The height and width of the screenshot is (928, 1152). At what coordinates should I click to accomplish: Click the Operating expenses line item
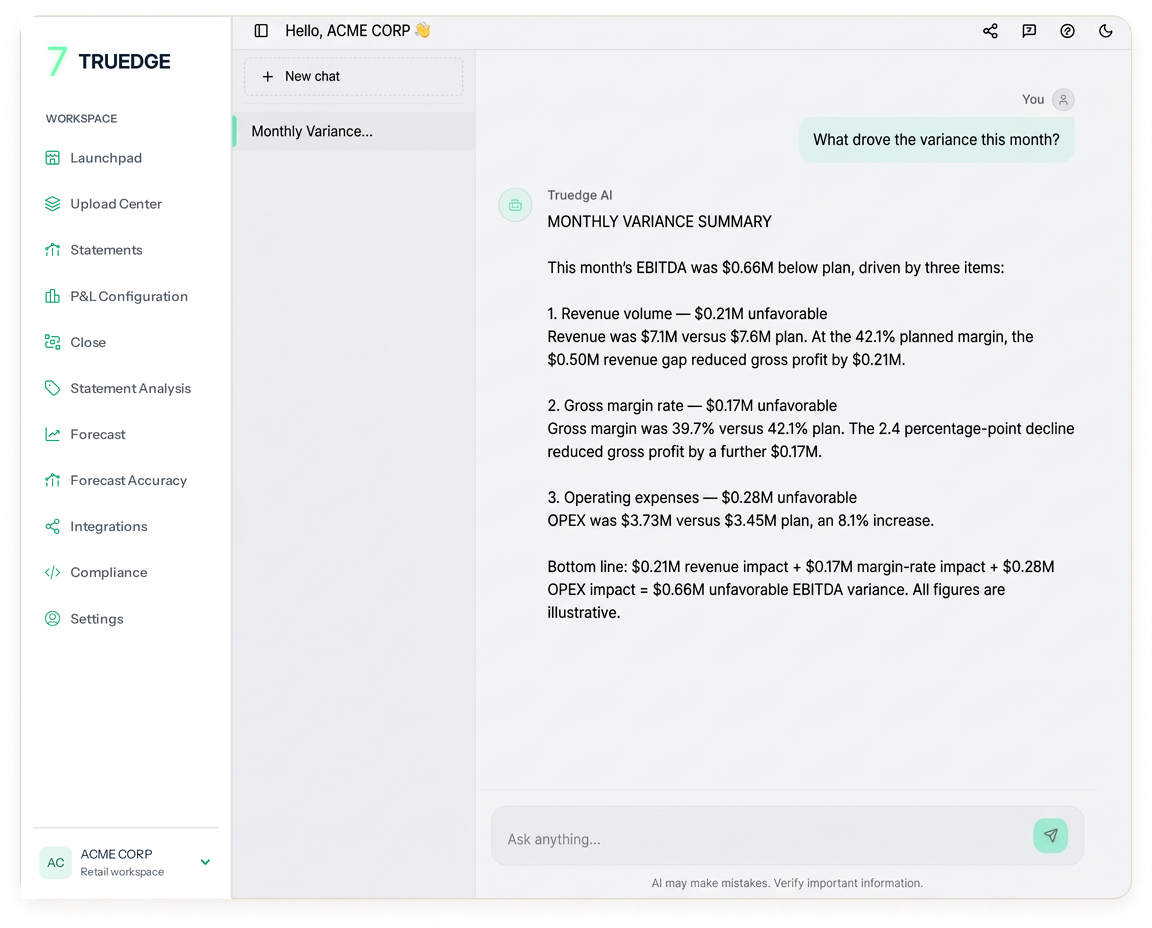tap(702, 497)
